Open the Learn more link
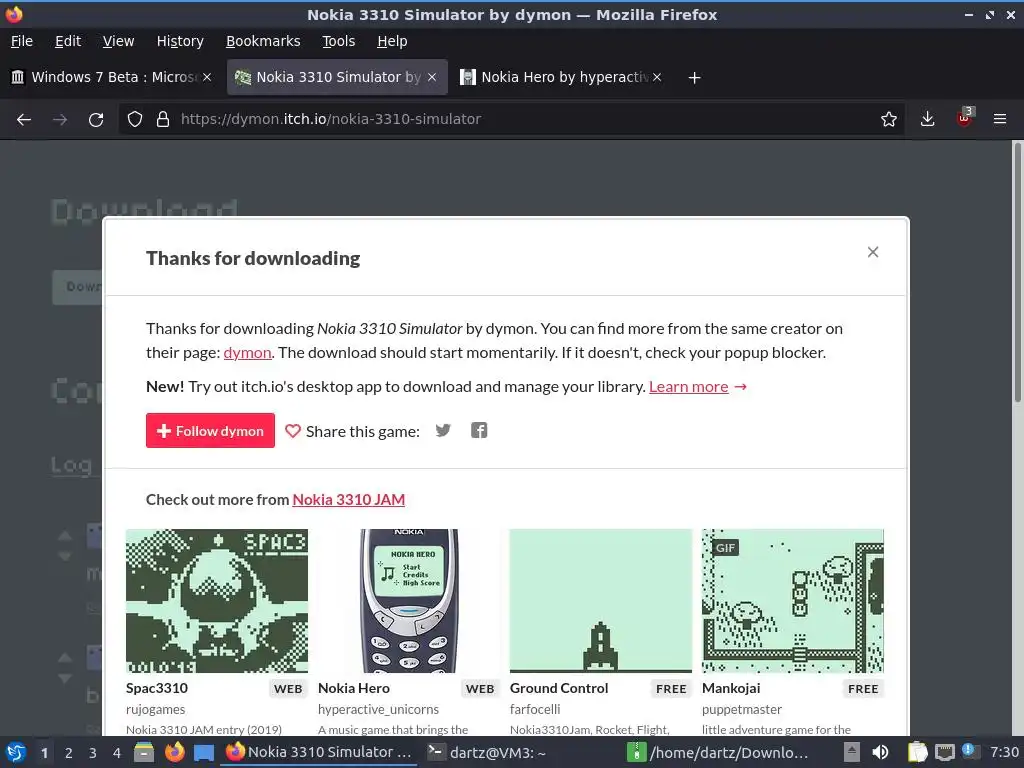The width and height of the screenshot is (1024, 768). coord(688,387)
